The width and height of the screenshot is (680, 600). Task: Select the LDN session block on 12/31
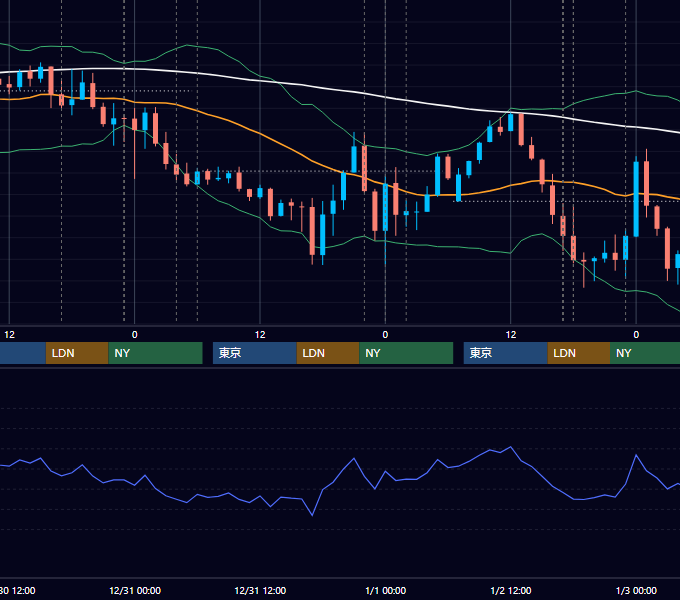(328, 353)
